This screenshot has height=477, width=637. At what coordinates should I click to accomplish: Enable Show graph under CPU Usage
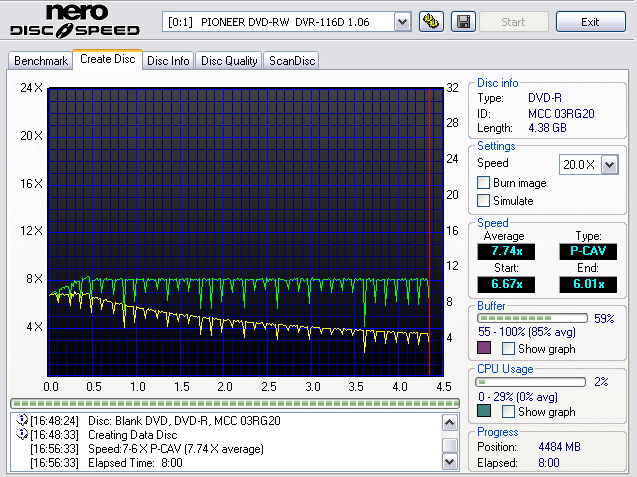(x=509, y=412)
